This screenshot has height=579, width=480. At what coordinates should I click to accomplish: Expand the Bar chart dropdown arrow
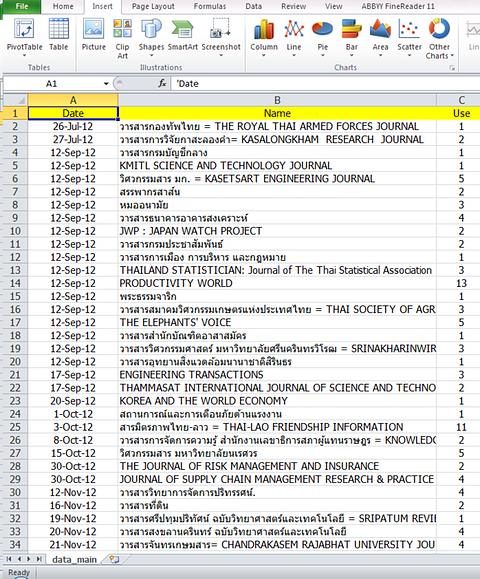click(352, 55)
